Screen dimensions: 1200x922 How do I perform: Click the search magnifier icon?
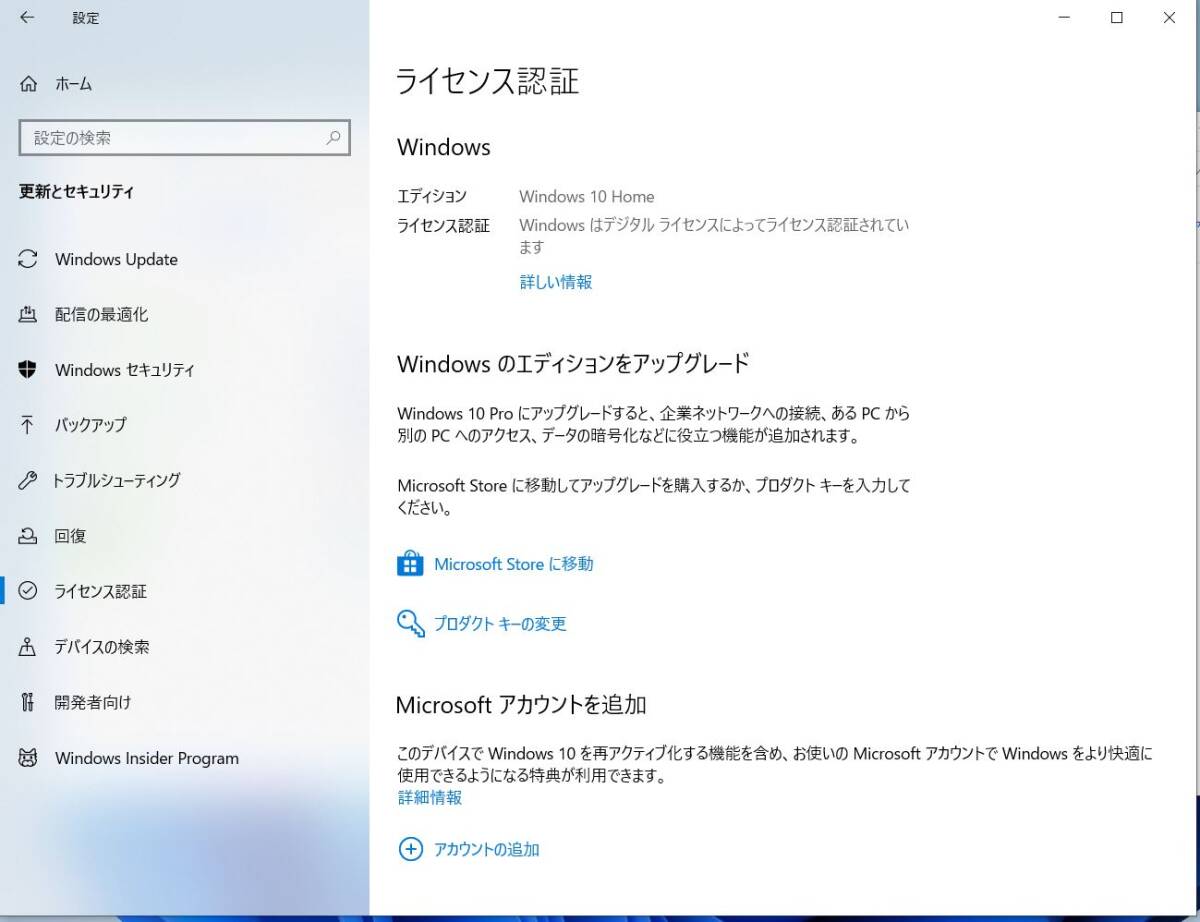point(333,138)
